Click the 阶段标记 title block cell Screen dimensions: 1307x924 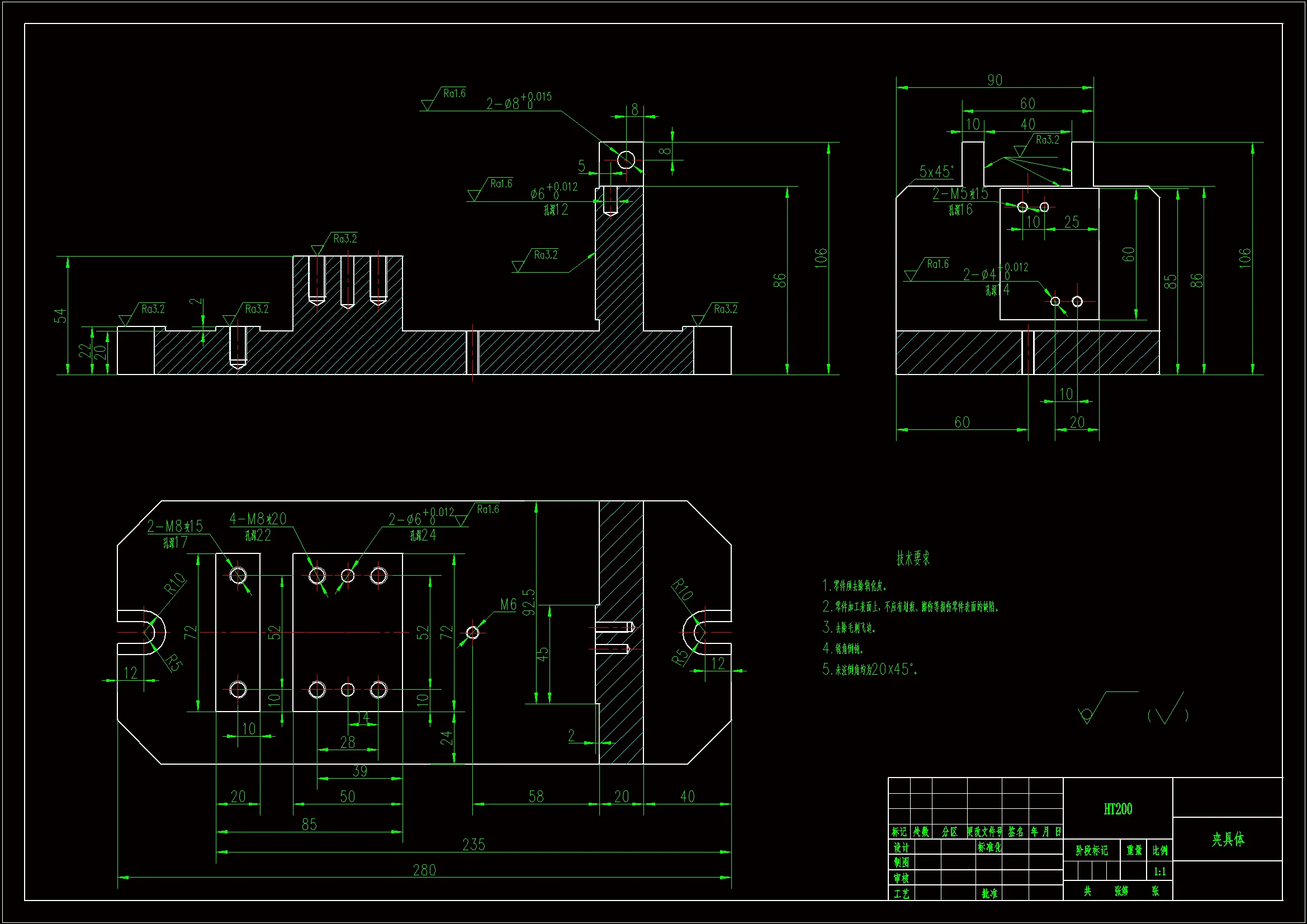[x=1091, y=851]
